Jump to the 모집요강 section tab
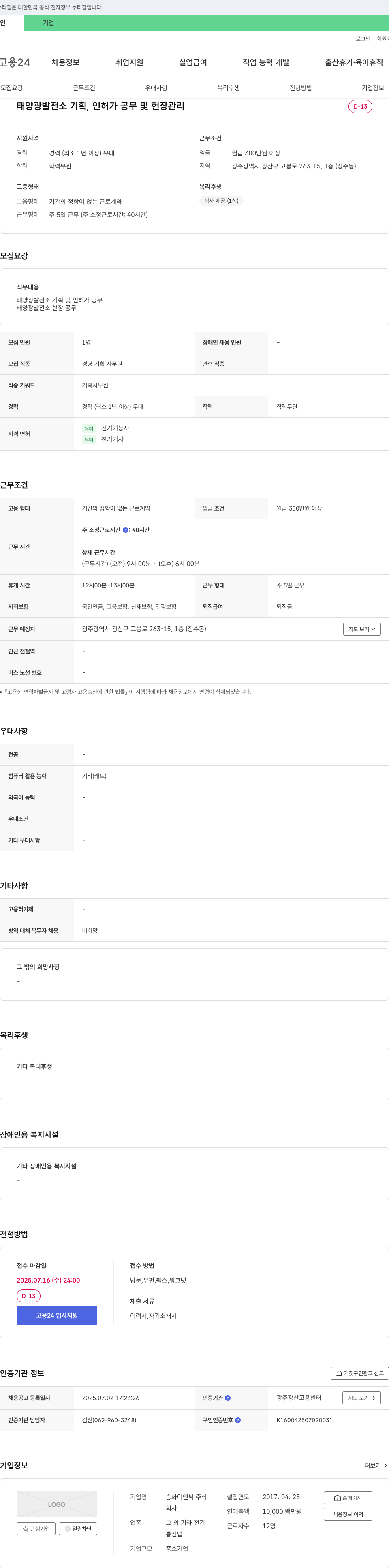Screen dimensions: 389x1568 pyautogui.click(x=12, y=88)
